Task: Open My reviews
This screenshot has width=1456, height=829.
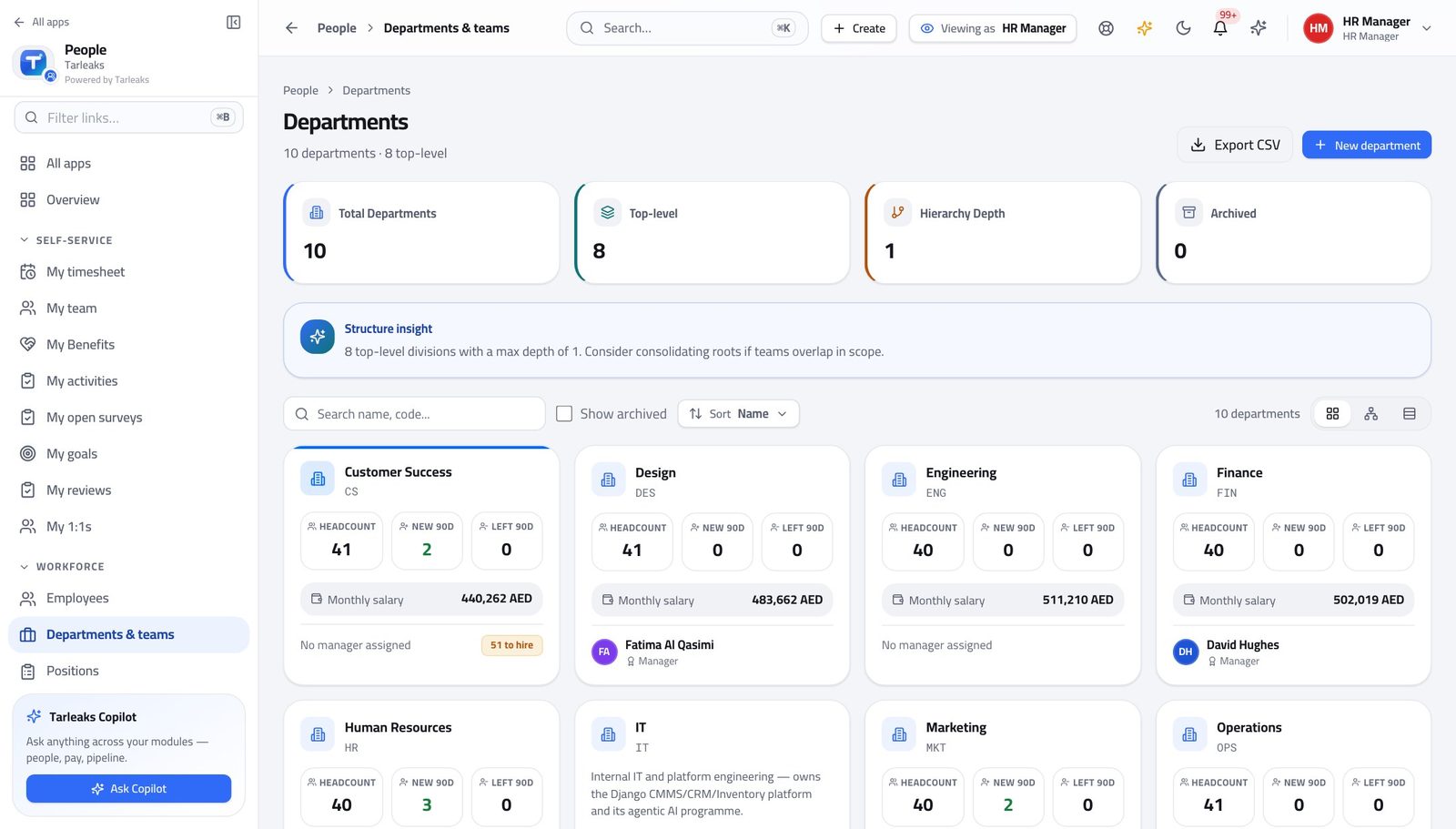Action: 128,490
